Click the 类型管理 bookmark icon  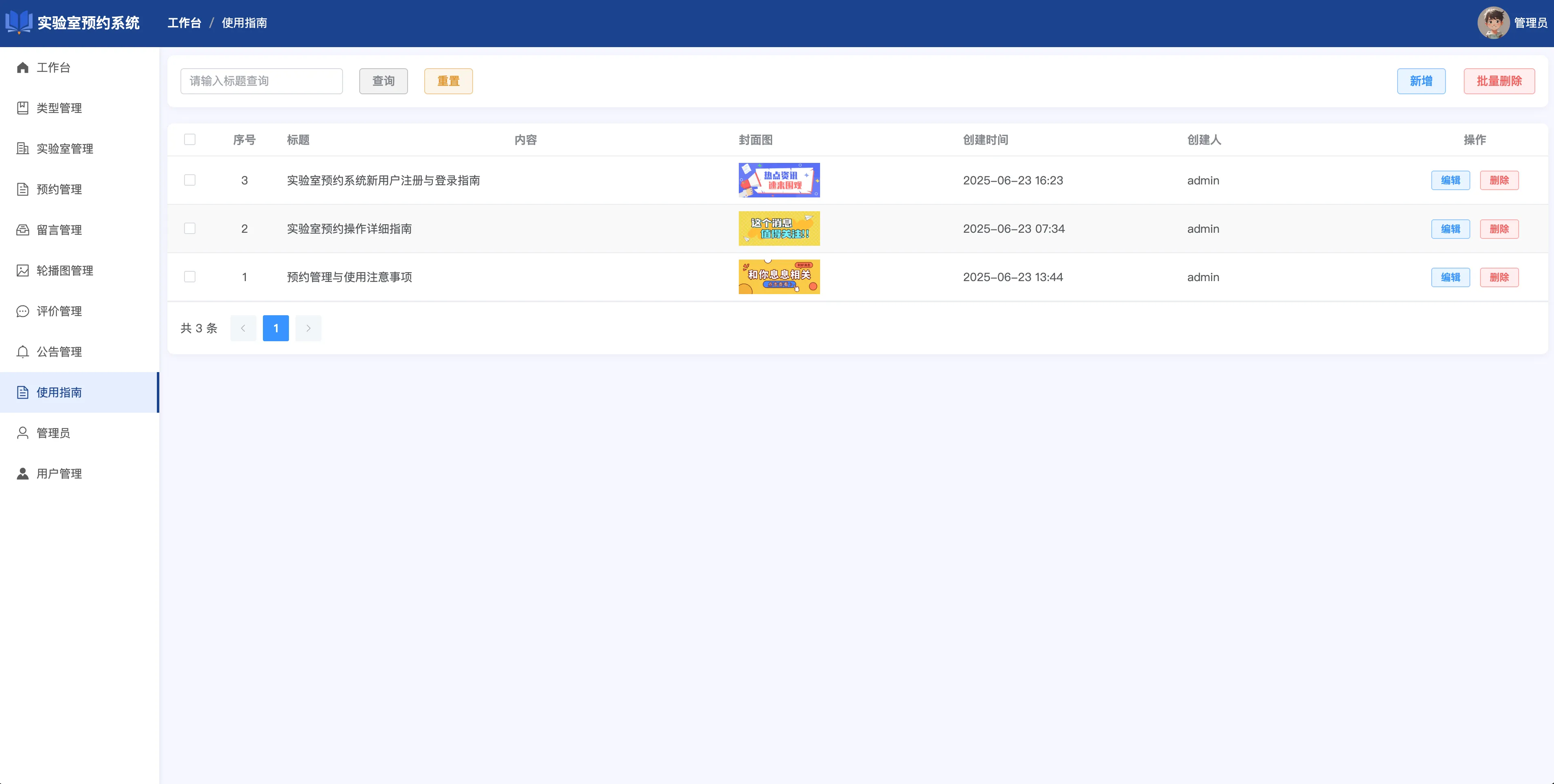[x=23, y=108]
